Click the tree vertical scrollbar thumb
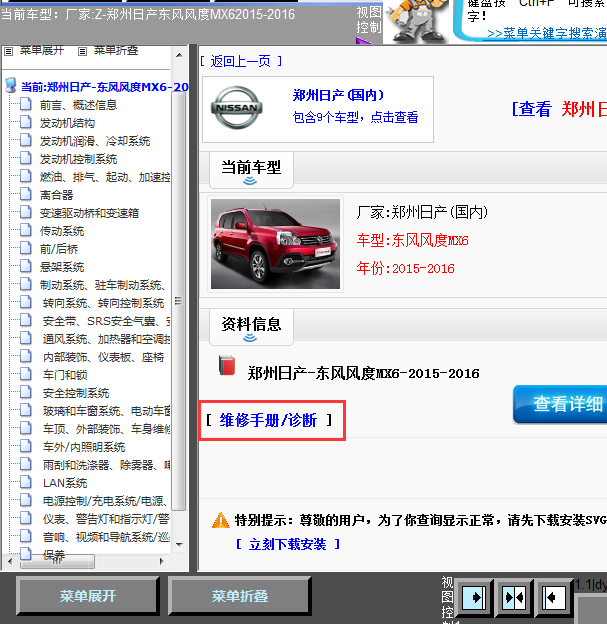The height and width of the screenshot is (624, 607). point(179,301)
